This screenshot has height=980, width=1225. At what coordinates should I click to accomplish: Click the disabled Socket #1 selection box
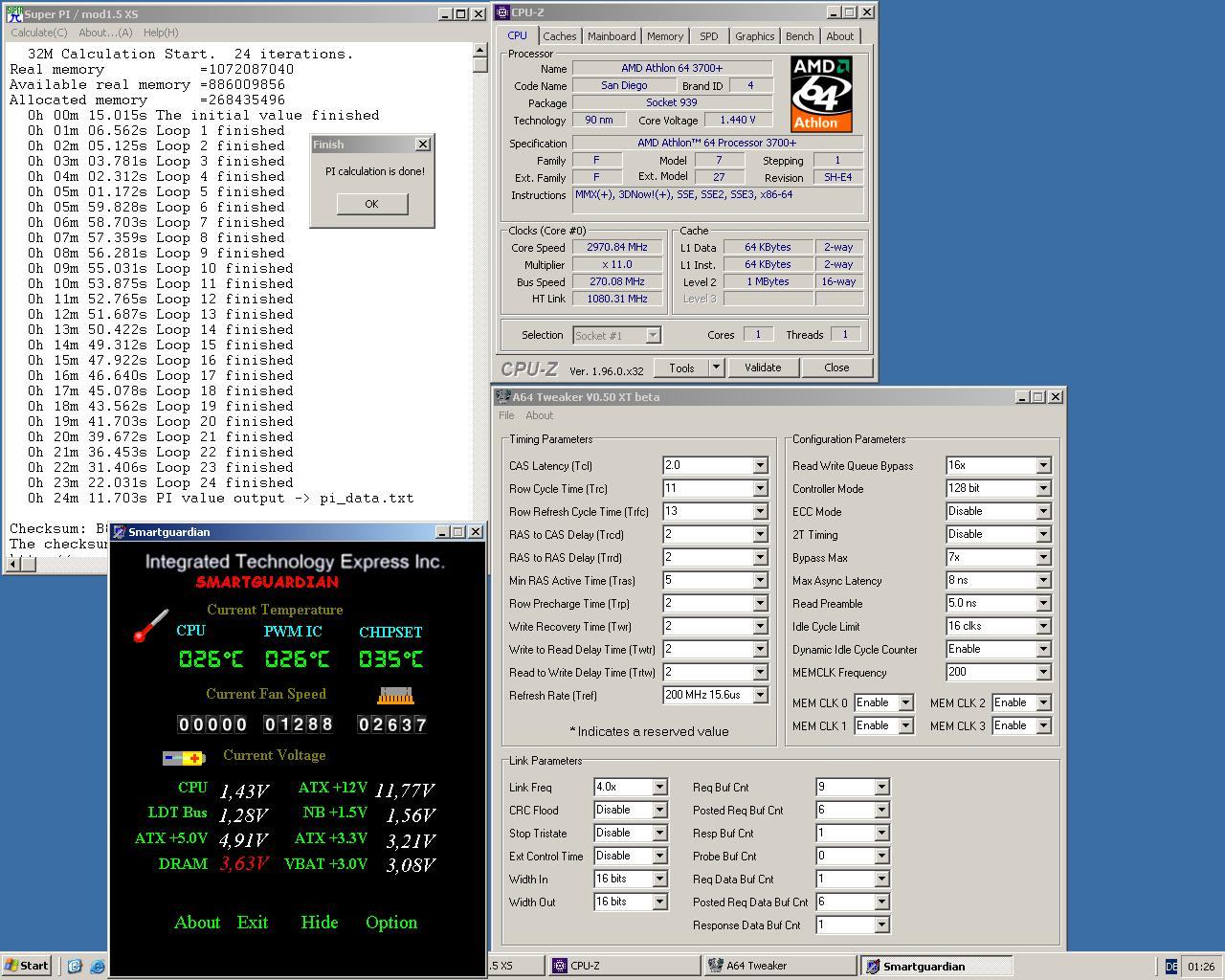pyautogui.click(x=617, y=336)
